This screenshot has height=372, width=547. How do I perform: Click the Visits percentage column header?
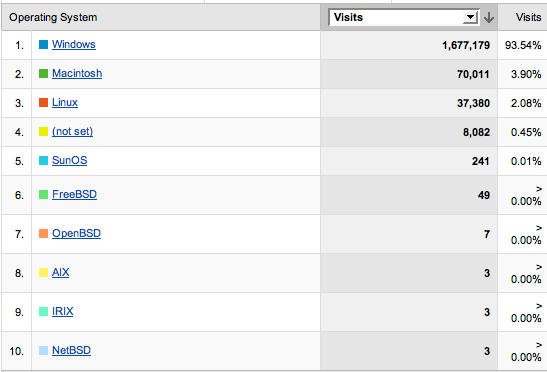pyautogui.click(x=529, y=17)
